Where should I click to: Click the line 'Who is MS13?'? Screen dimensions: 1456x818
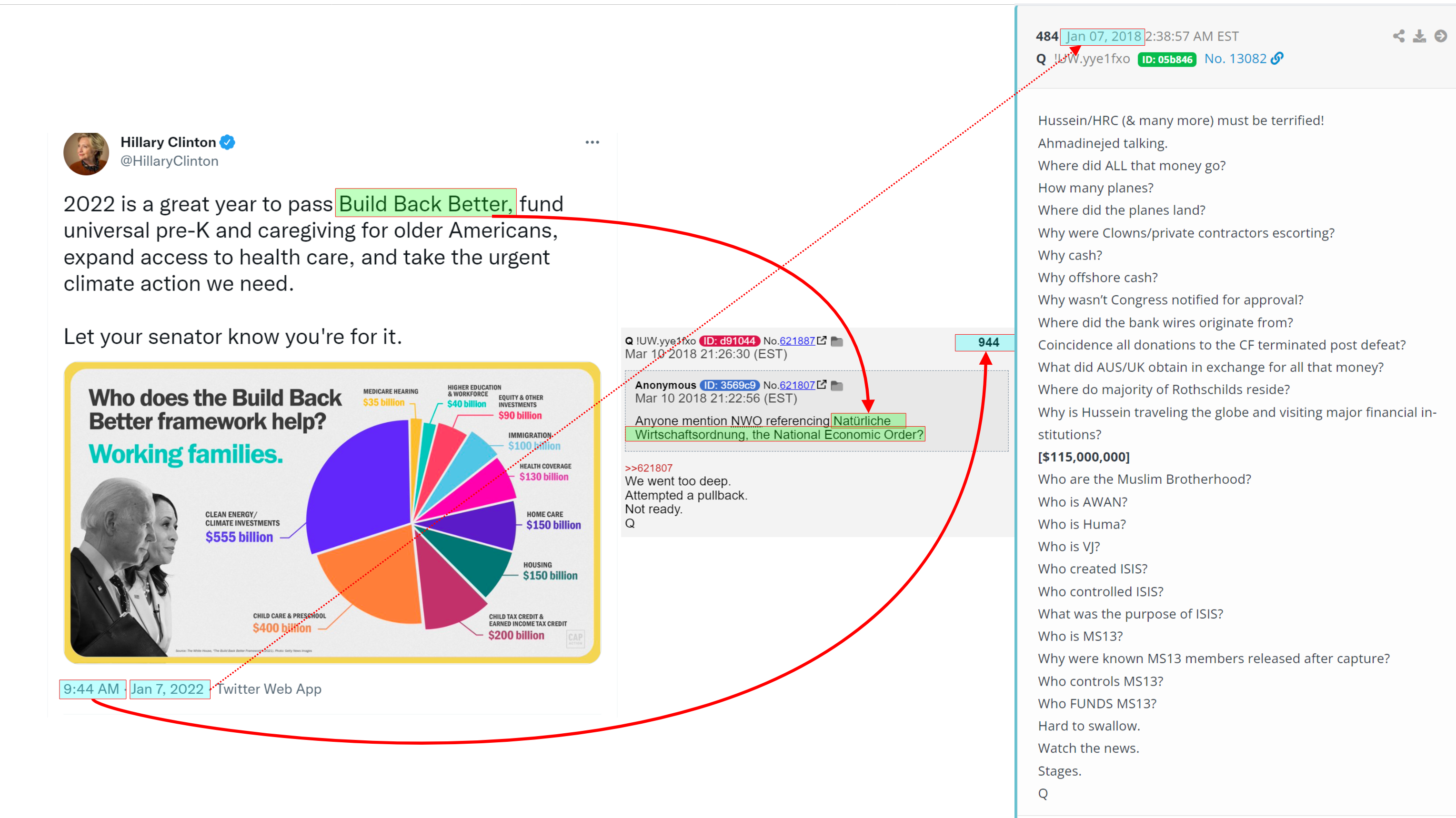point(1080,636)
